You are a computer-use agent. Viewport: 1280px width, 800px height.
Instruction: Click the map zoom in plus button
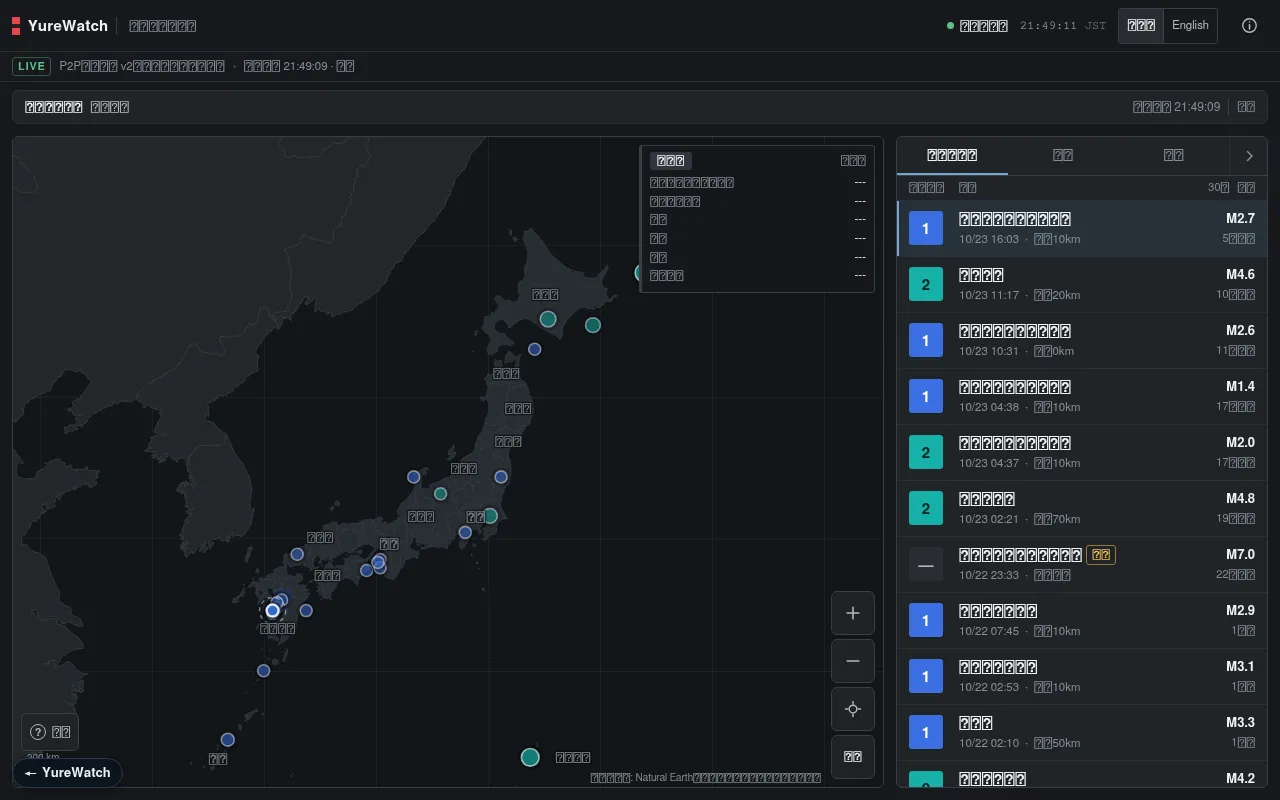click(853, 613)
